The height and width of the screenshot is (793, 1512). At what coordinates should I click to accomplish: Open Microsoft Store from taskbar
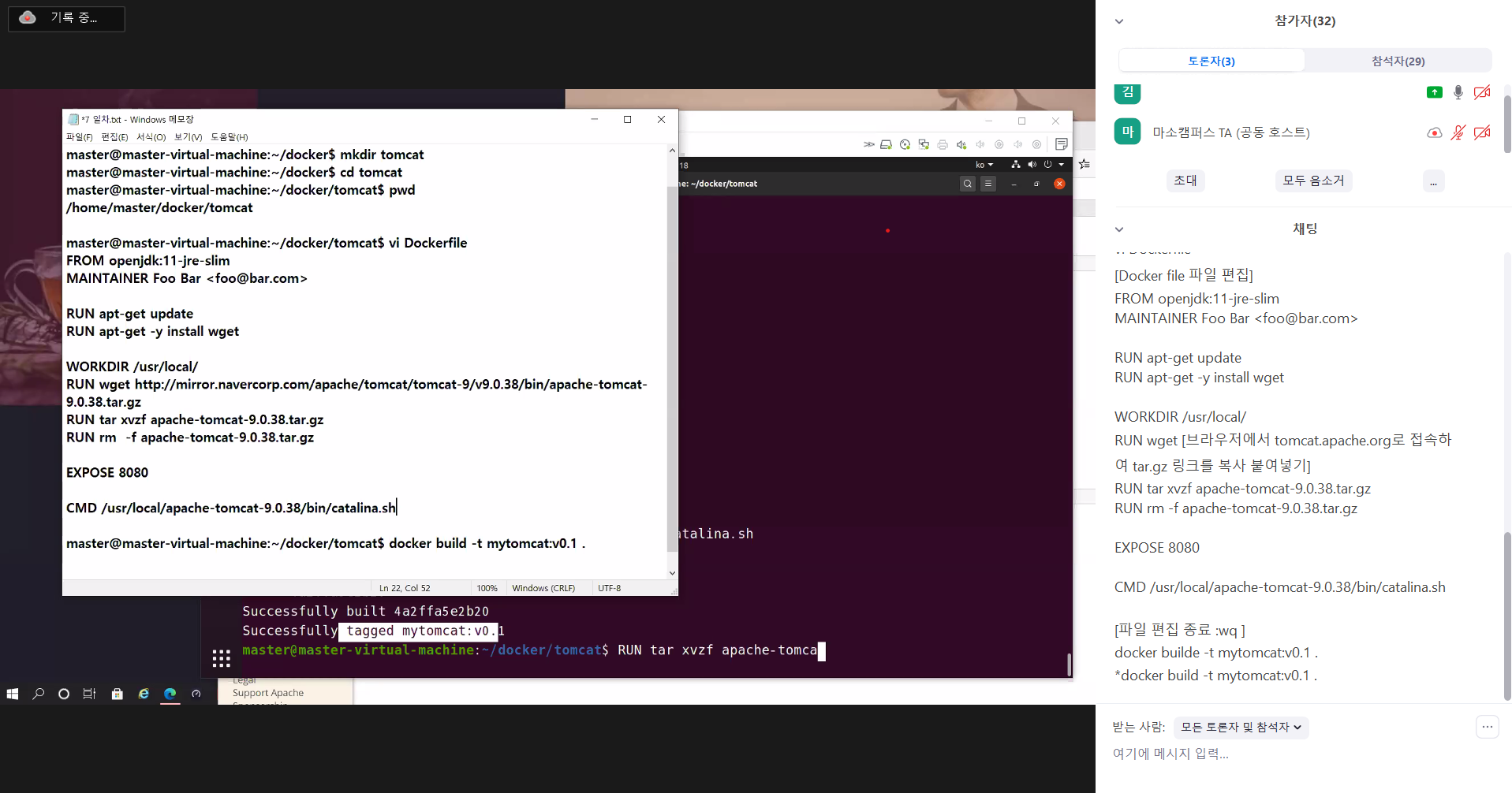pyautogui.click(x=117, y=694)
